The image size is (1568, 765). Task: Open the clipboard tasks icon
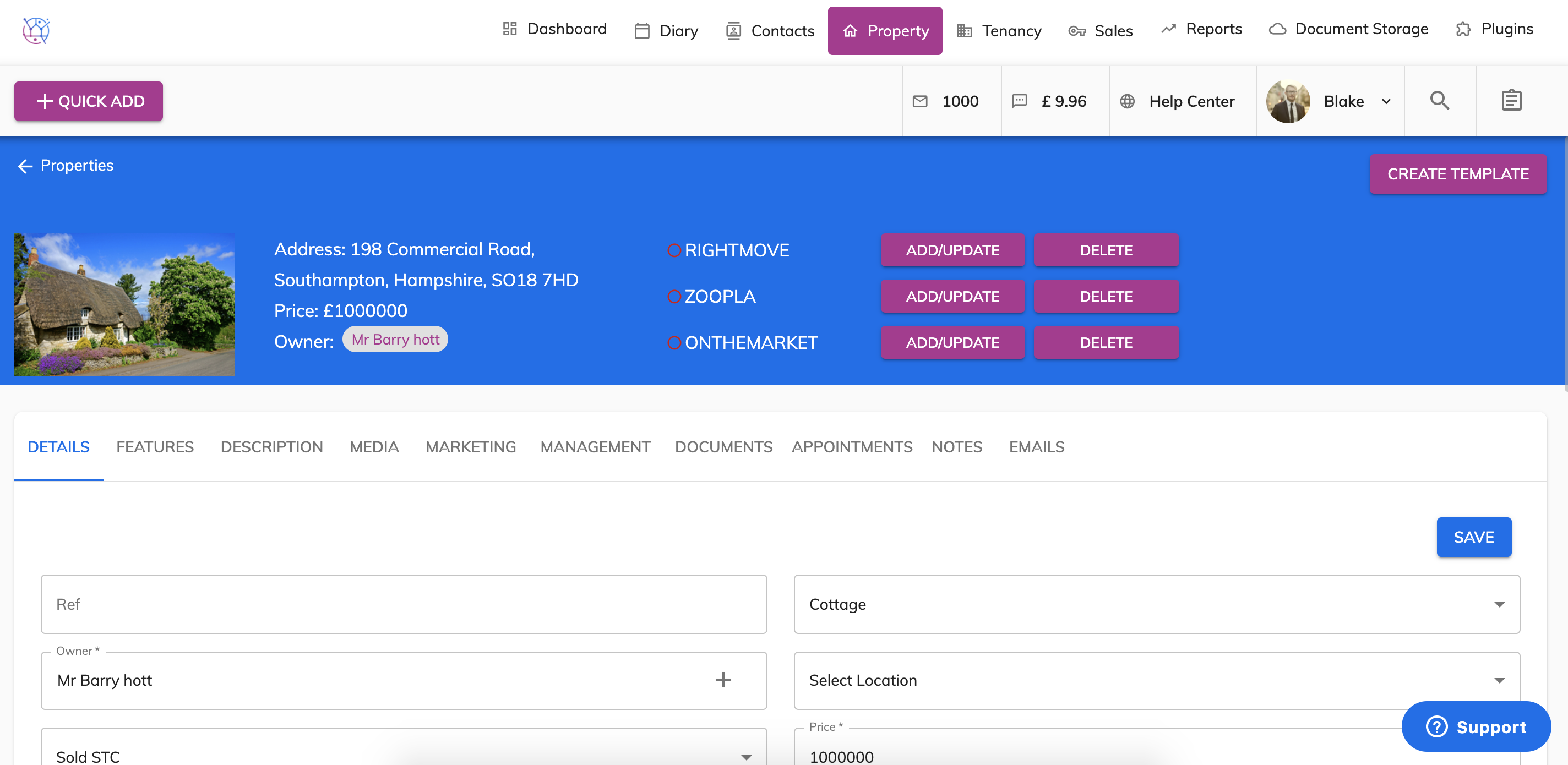tap(1511, 100)
